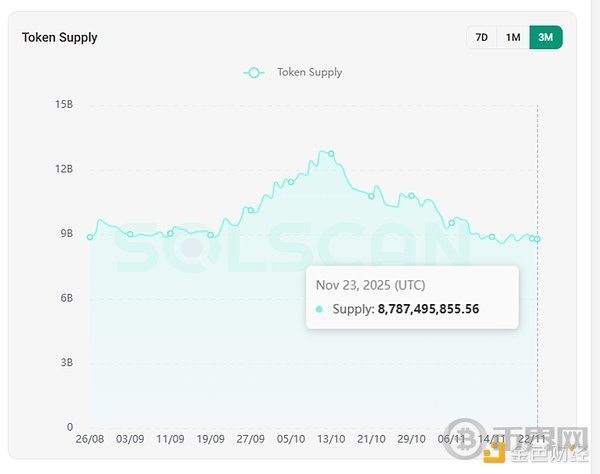The height and width of the screenshot is (474, 600).
Task: Toggle the Token Supply legend marker icon
Action: coord(254,72)
